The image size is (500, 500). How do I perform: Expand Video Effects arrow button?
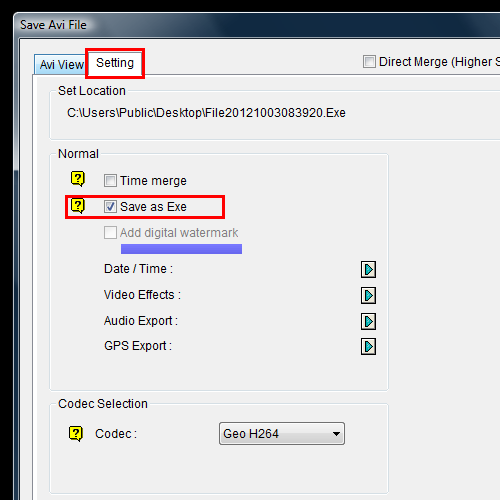(368, 295)
